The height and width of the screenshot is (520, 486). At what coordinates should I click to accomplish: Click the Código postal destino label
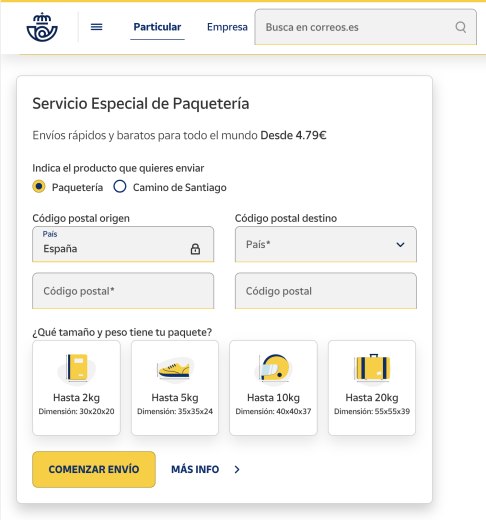pos(286,218)
